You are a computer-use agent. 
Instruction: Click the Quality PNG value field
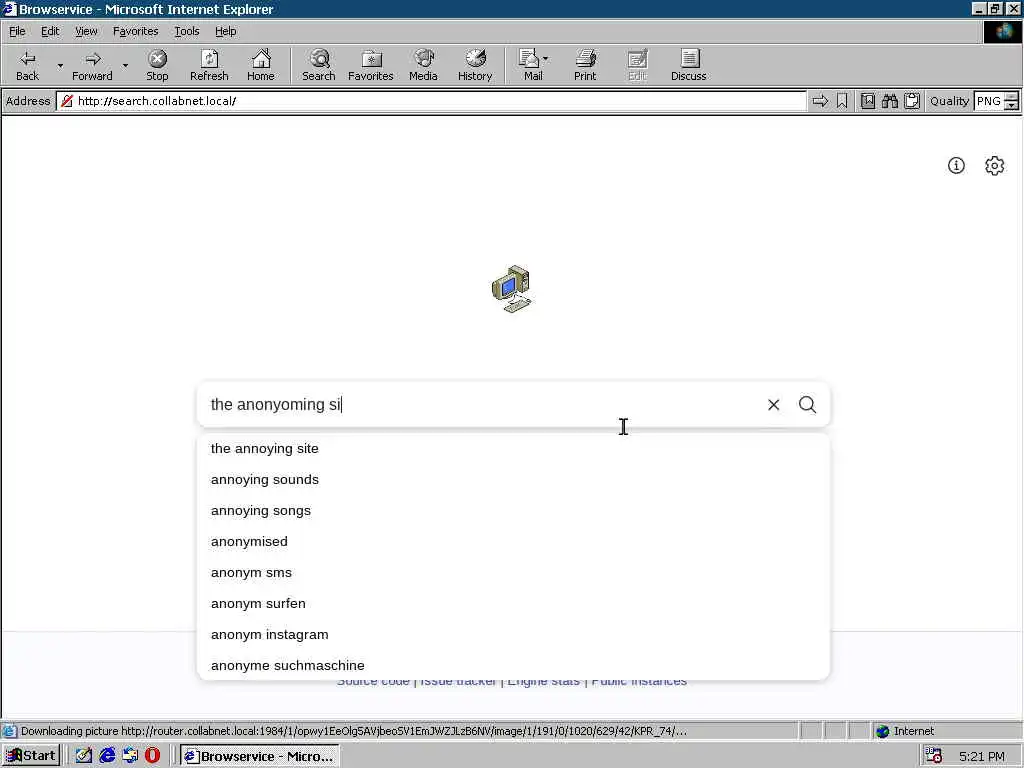click(989, 101)
